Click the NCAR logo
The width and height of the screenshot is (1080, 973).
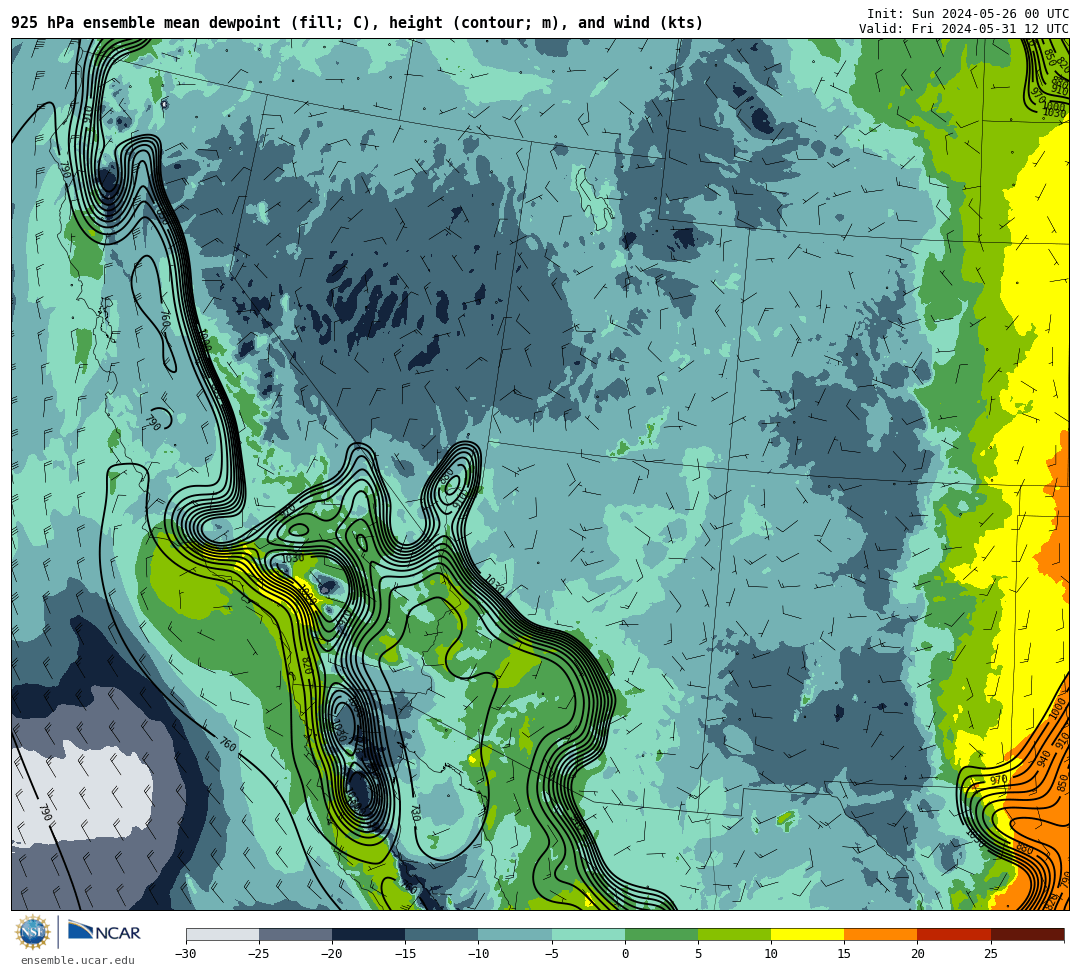[104, 932]
